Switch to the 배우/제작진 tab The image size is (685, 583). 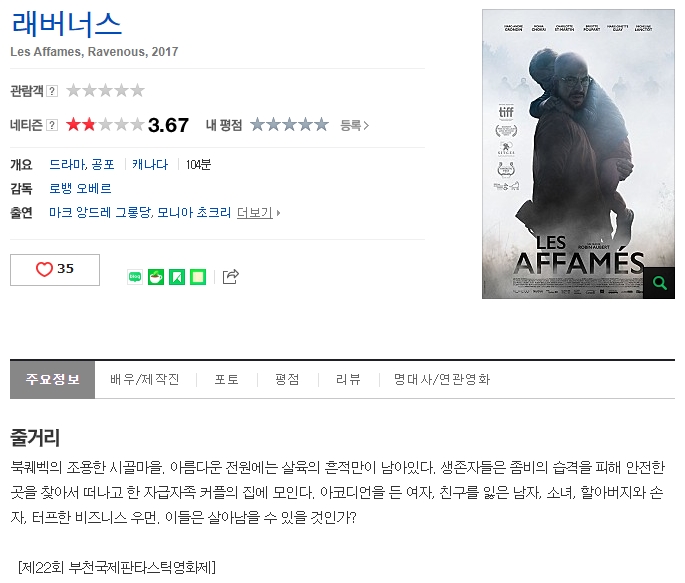click(145, 379)
